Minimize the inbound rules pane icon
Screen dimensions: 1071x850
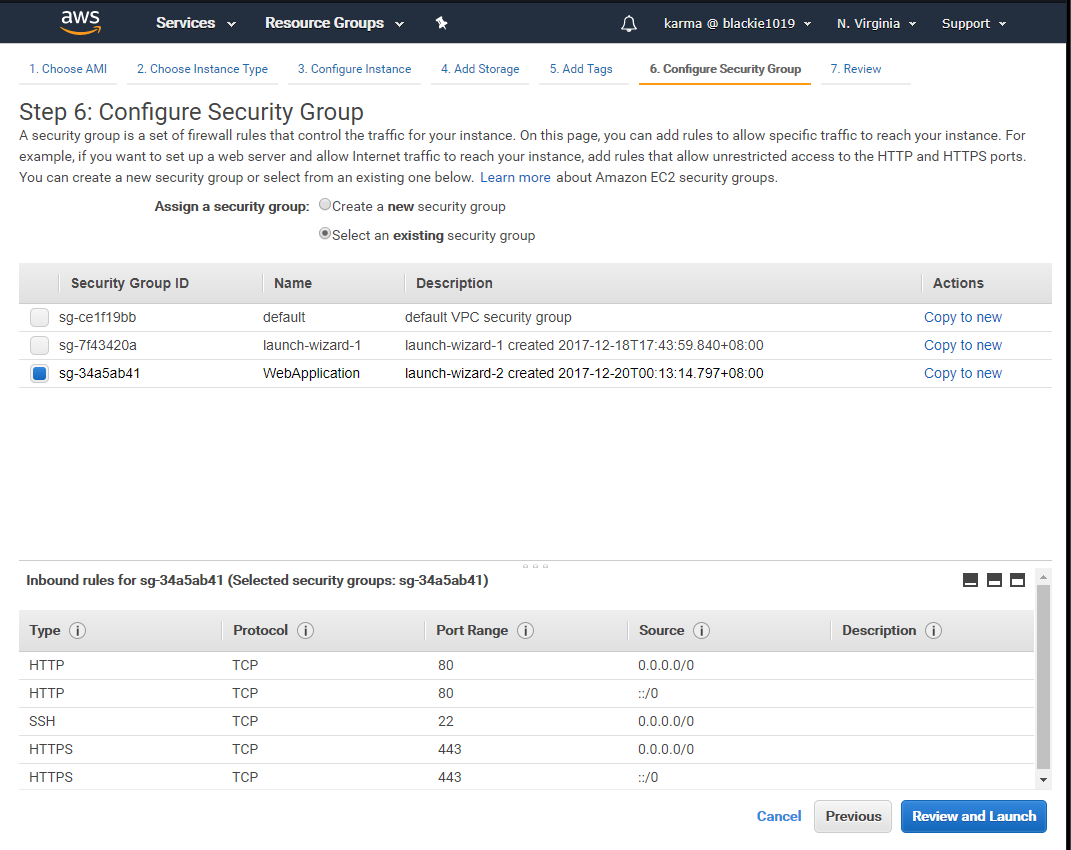click(x=970, y=580)
